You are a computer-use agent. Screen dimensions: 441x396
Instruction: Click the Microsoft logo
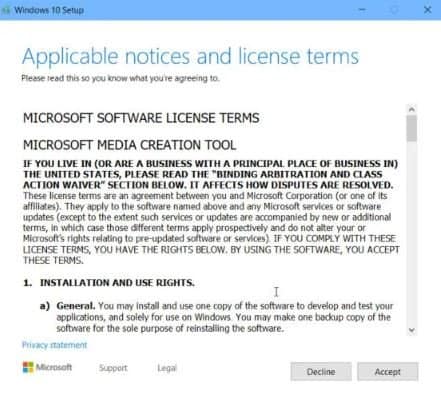47,367
